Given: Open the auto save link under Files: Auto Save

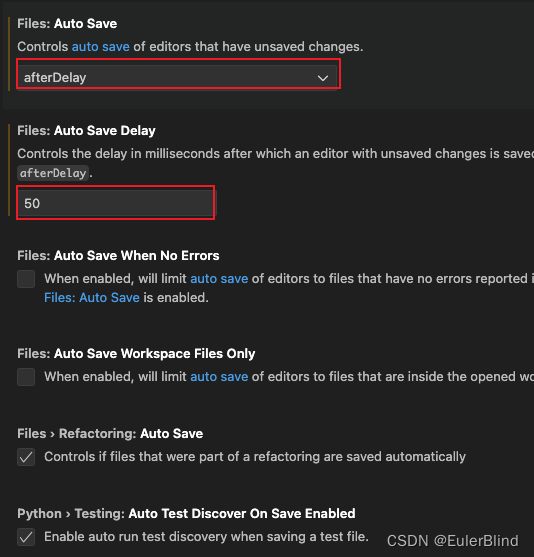Looking at the screenshot, I should click(x=101, y=47).
